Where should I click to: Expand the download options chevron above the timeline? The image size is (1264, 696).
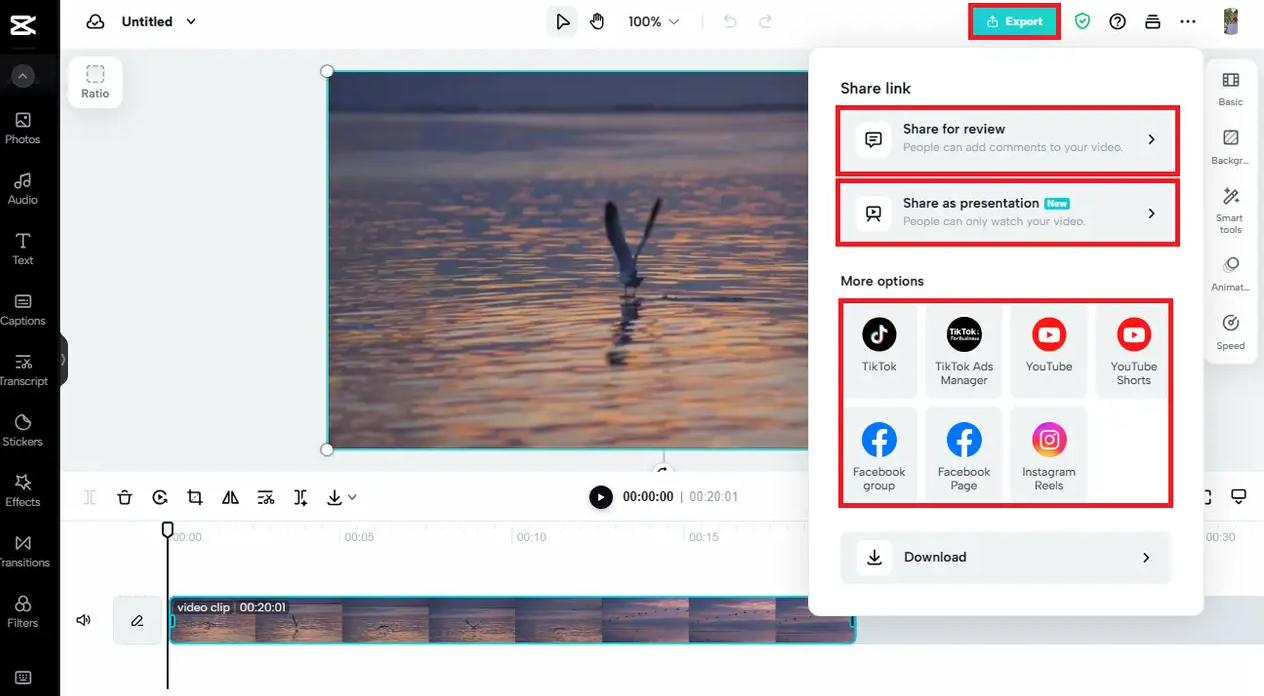pos(351,497)
